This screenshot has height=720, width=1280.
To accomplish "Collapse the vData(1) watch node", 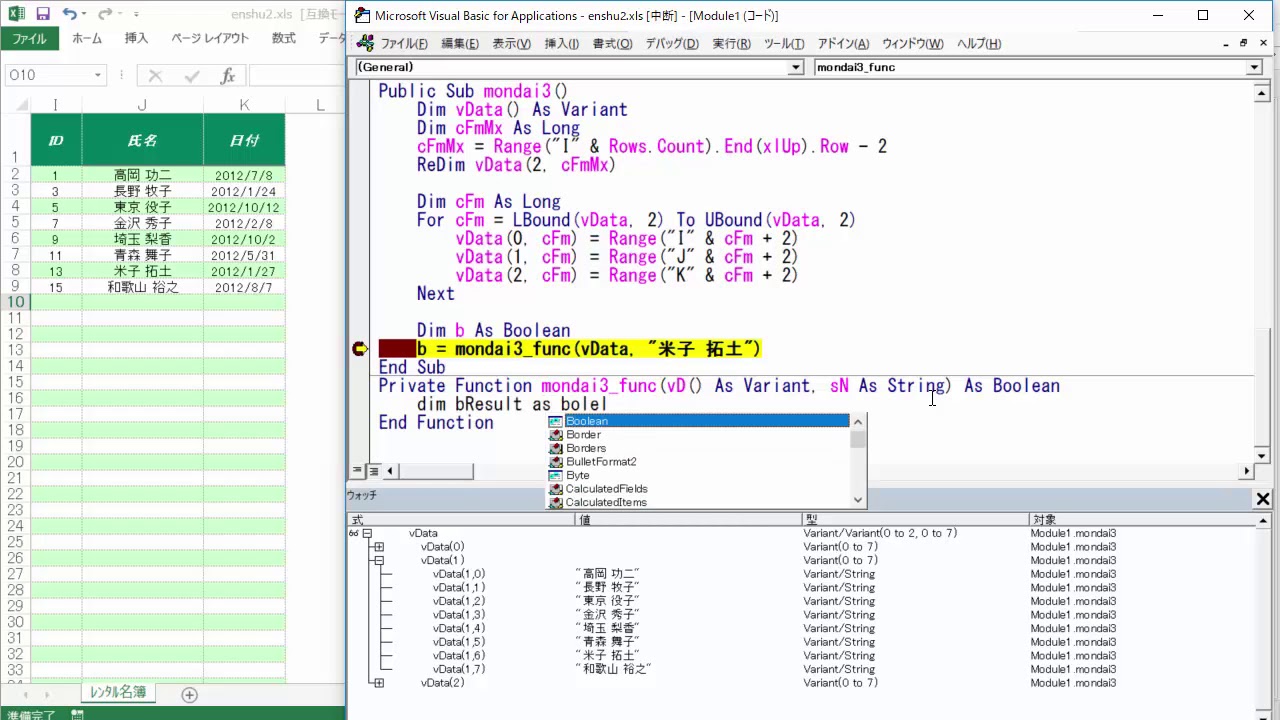I will pos(379,561).
